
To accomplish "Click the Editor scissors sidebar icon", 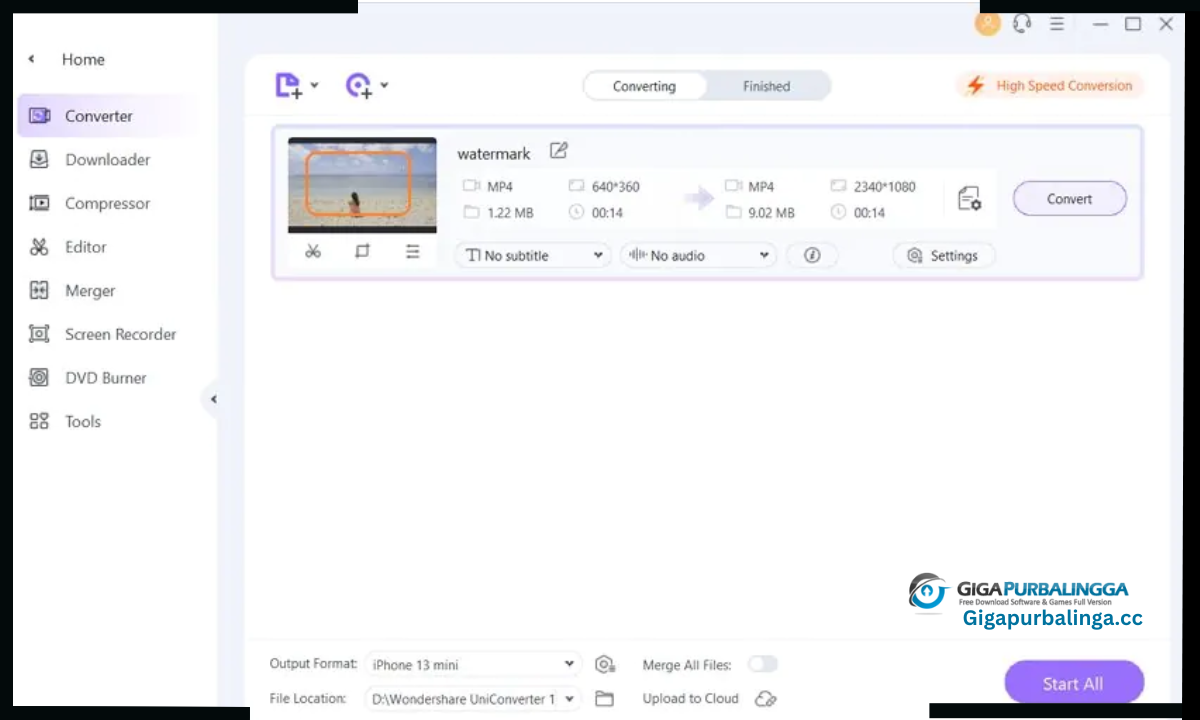I will [39, 247].
